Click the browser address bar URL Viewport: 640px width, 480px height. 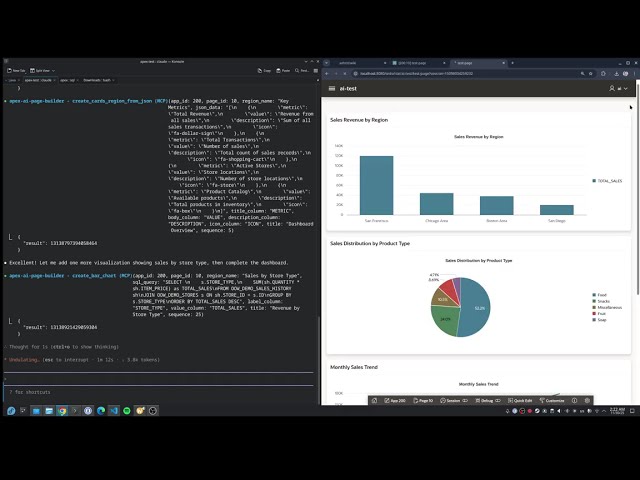pyautogui.click(x=416, y=73)
